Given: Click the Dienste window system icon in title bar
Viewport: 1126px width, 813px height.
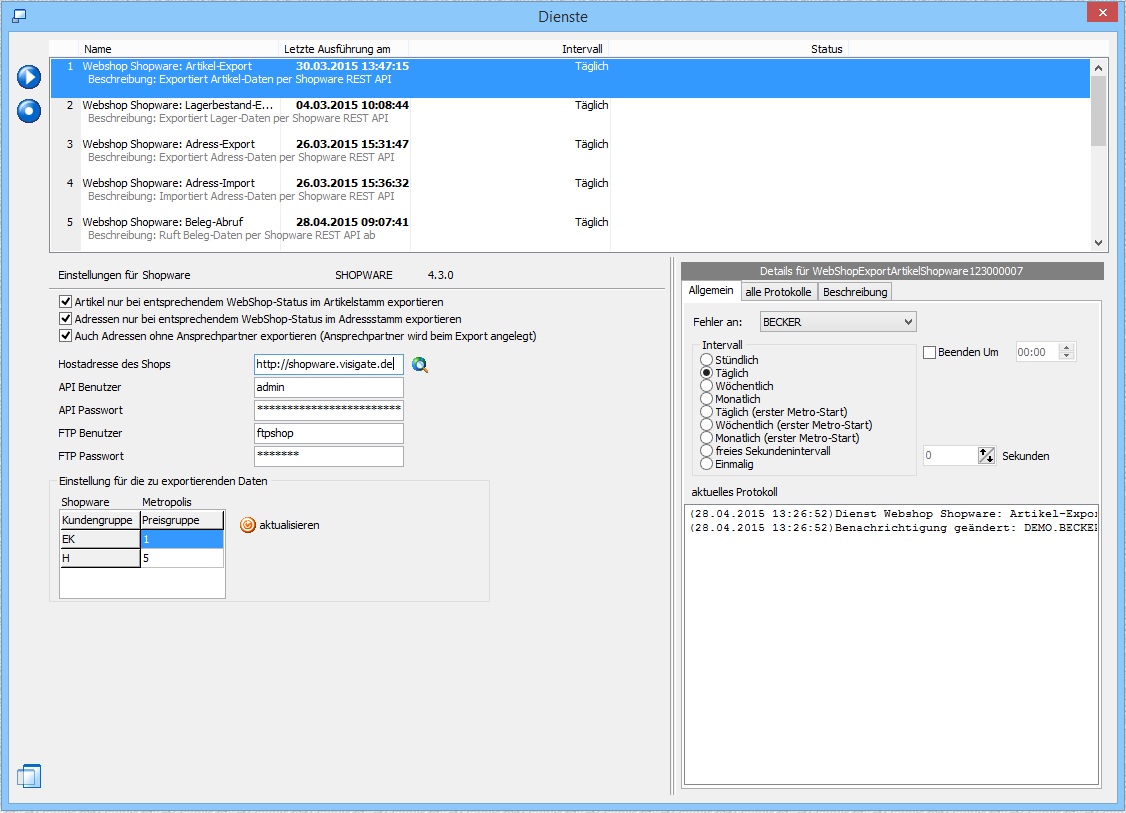Looking at the screenshot, I should click(x=19, y=16).
